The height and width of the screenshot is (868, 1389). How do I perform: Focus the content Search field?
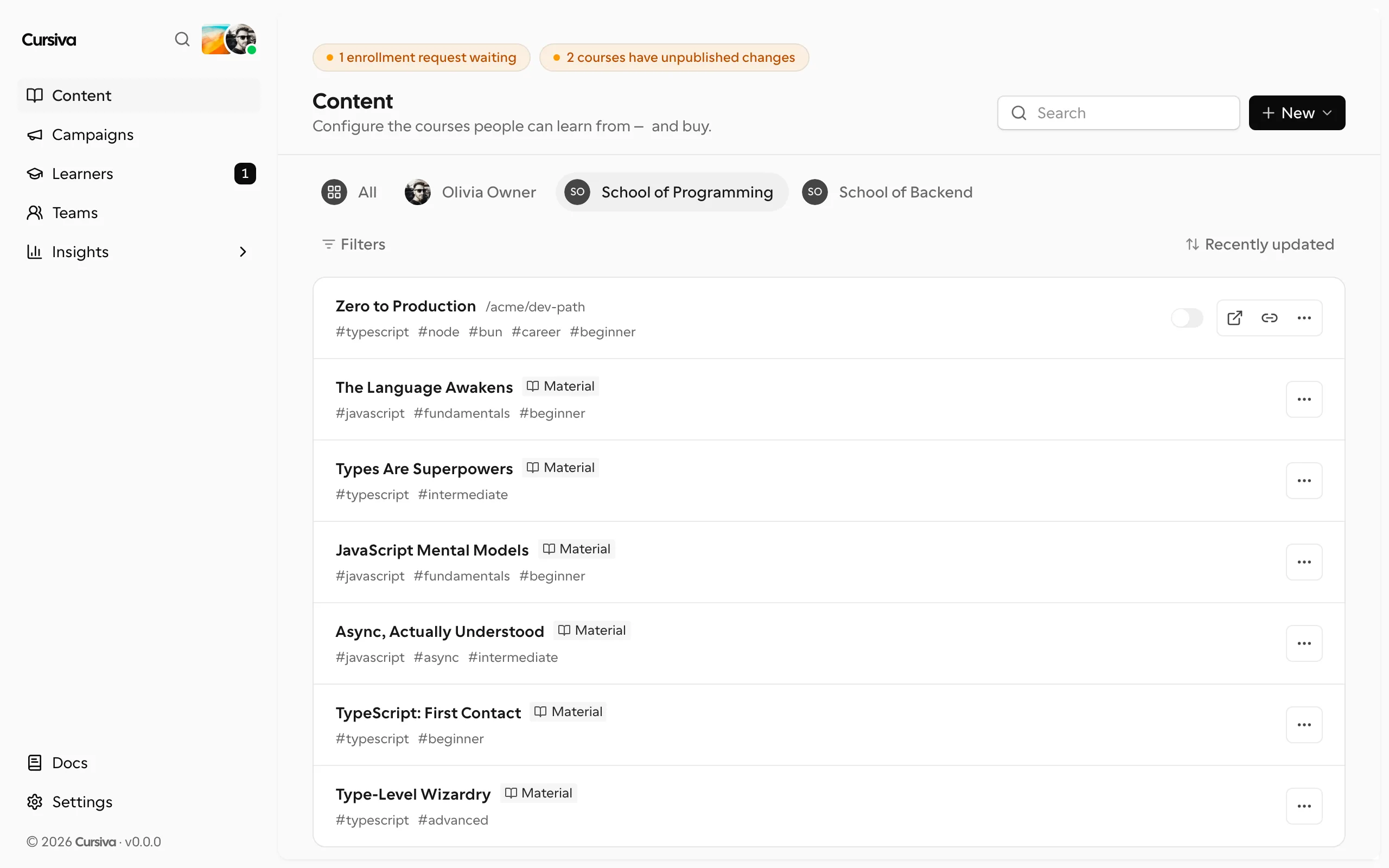[x=1118, y=113]
